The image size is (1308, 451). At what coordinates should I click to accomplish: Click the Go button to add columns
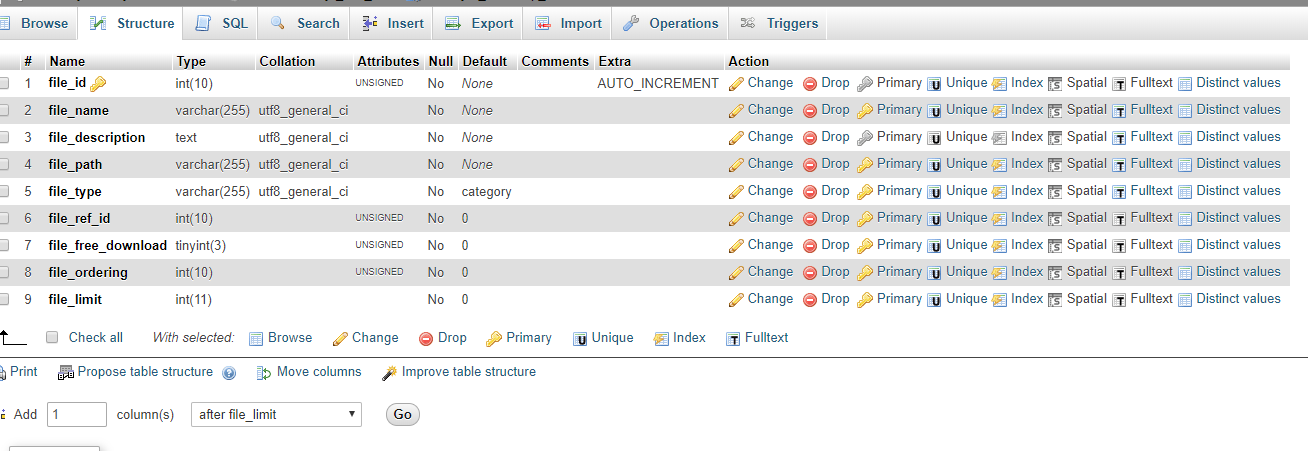tap(403, 414)
